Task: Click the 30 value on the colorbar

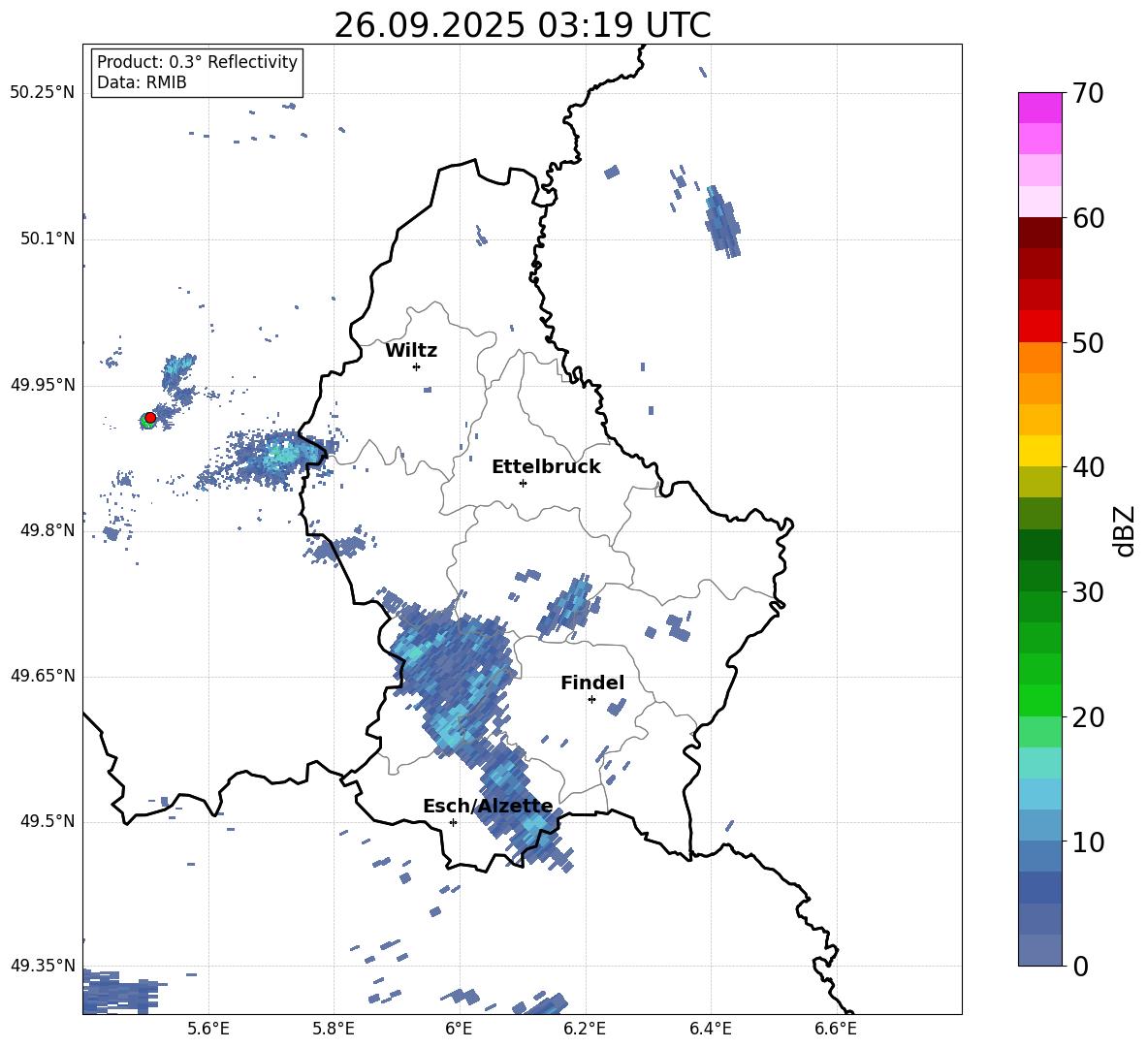Action: click(x=1088, y=592)
